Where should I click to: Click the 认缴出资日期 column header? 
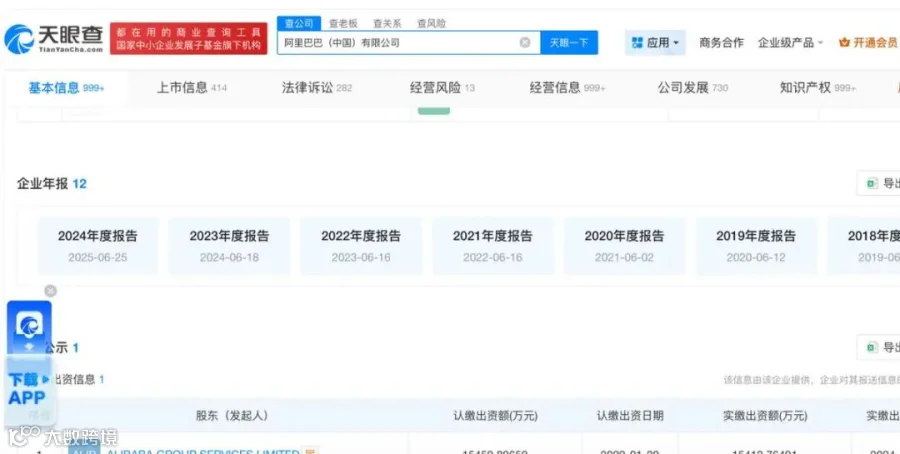pyautogui.click(x=630, y=416)
